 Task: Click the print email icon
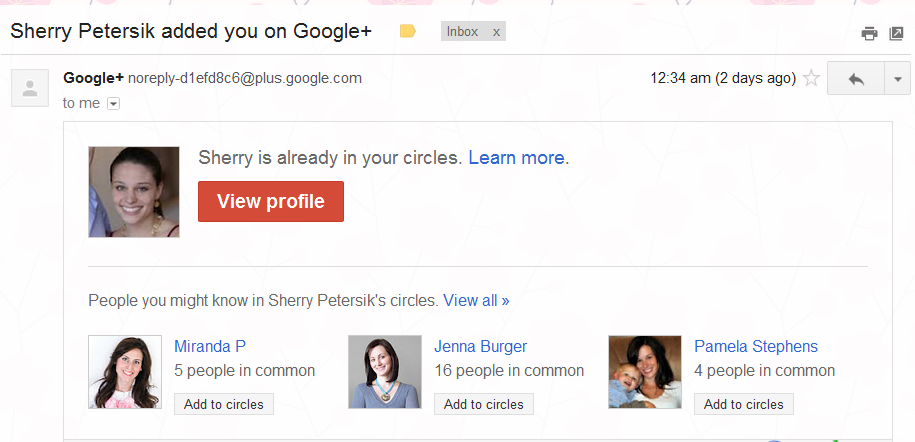[869, 33]
